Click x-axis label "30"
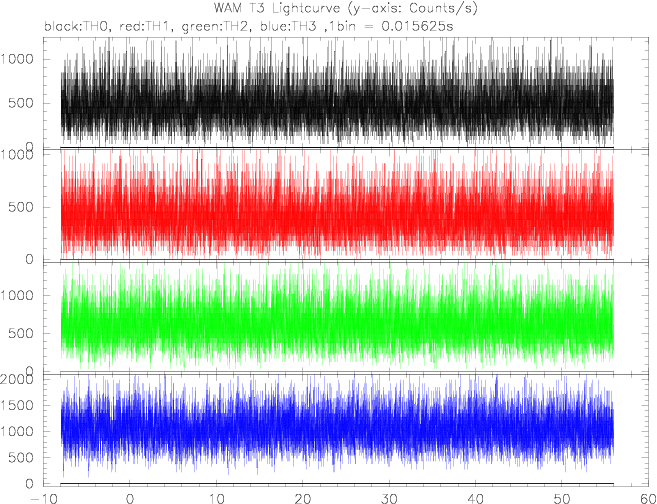Screen dimensions: 657x504 [x=389, y=498]
